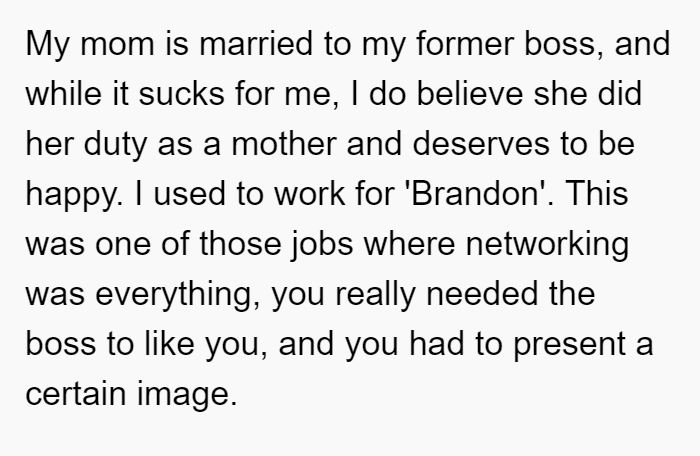Click the word 'believe' in second line

tap(470, 94)
